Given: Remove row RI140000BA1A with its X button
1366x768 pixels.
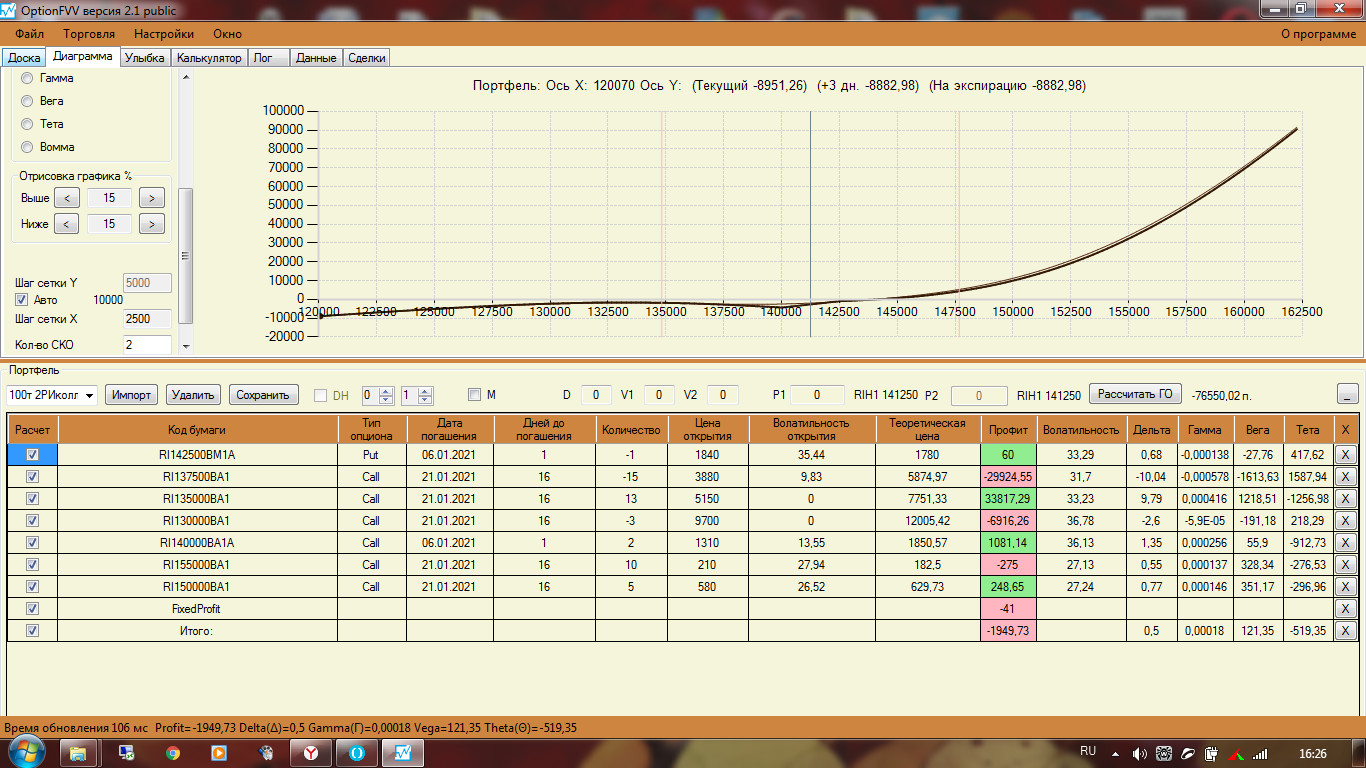Looking at the screenshot, I should point(1345,542).
